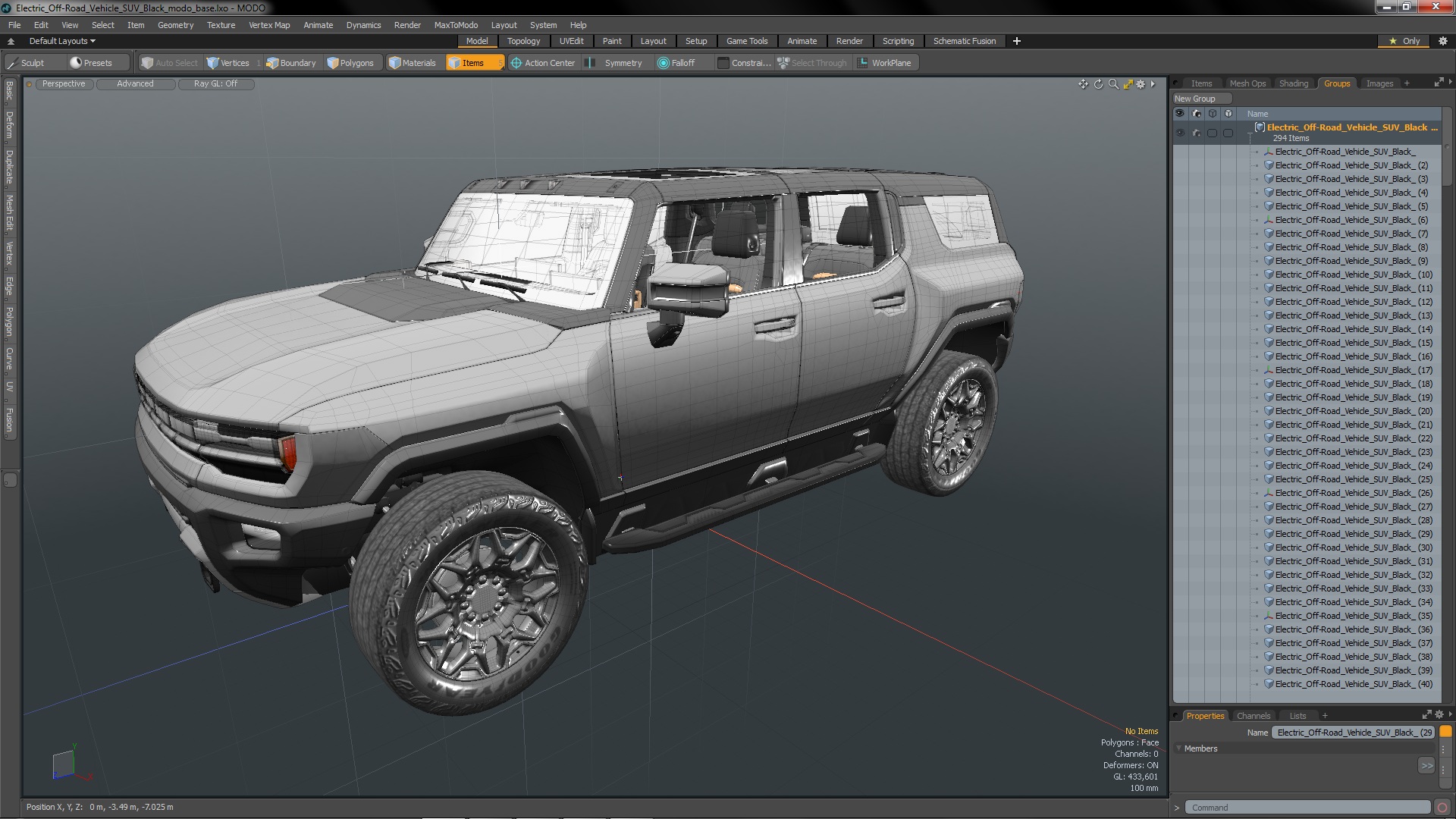Toggle visibility eye for the group row
This screenshot has width=1456, height=819.
pyautogui.click(x=1180, y=133)
